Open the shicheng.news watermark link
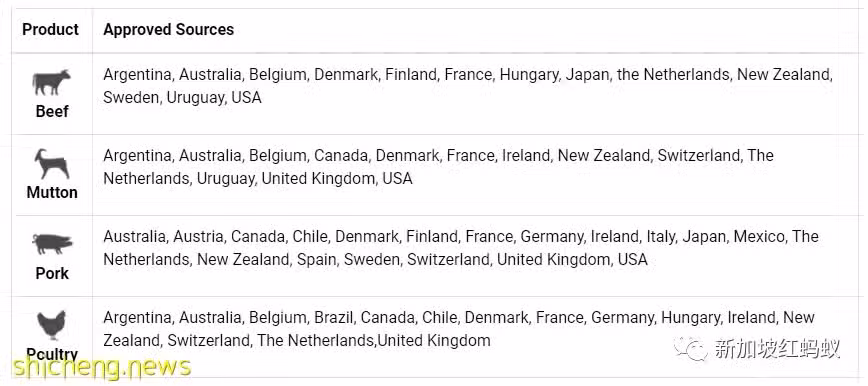 (102, 367)
